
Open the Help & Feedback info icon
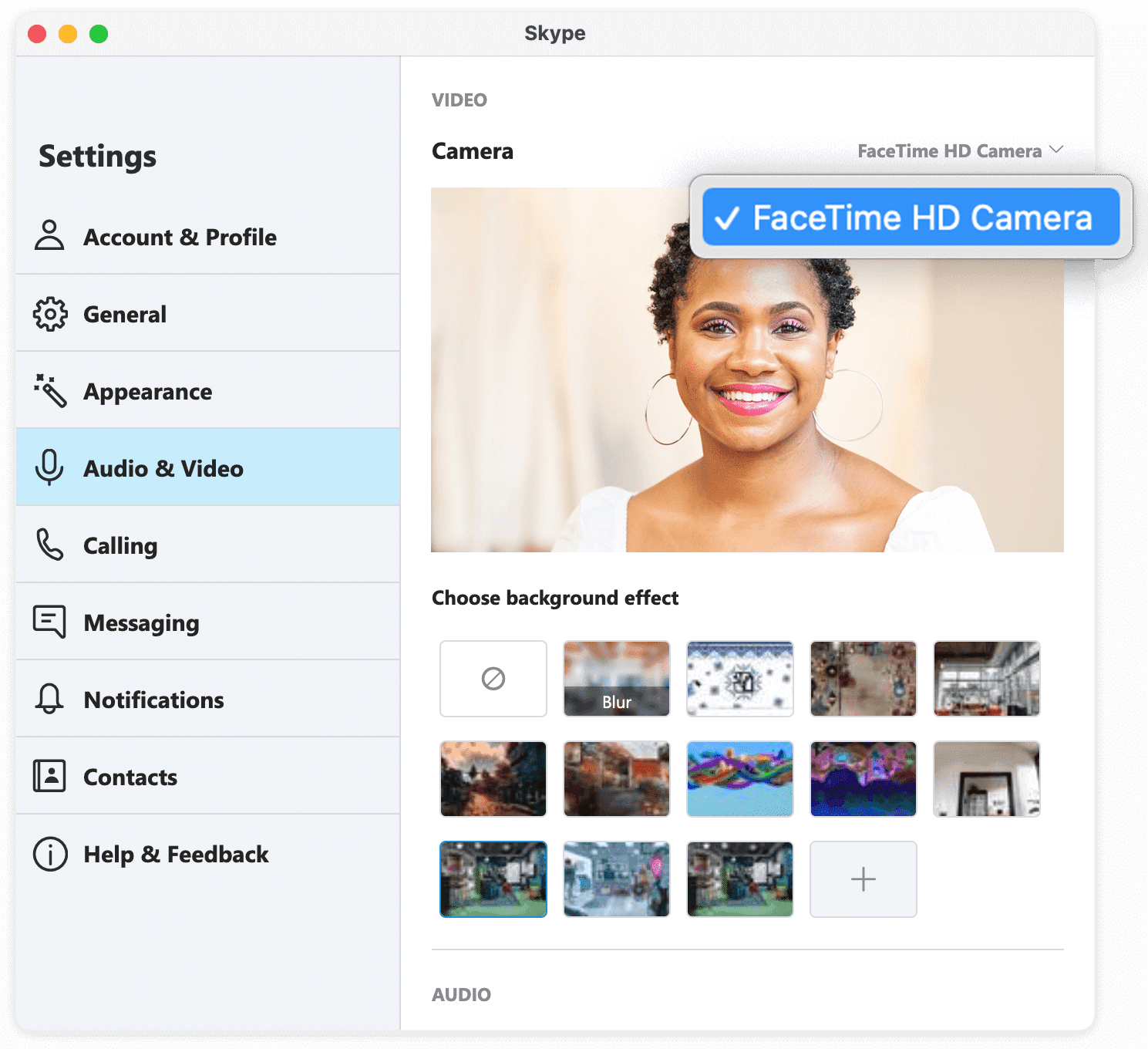coord(49,855)
